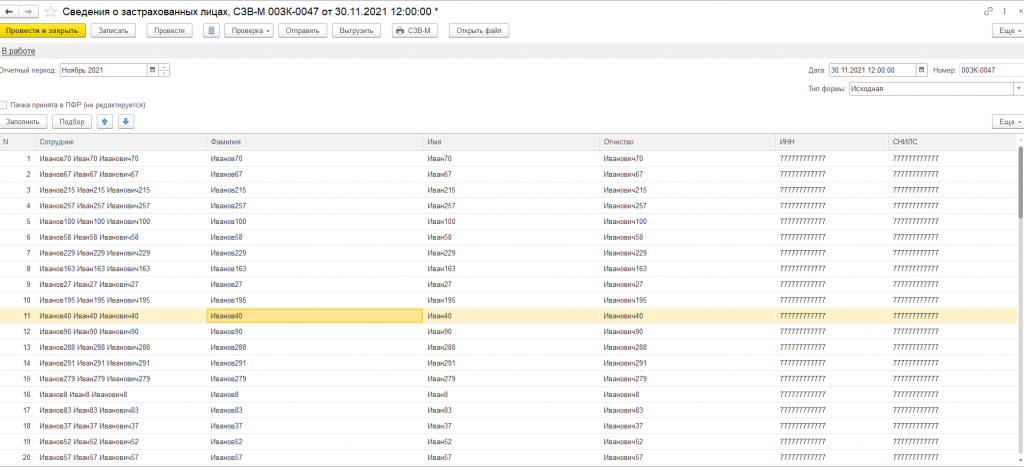Click the Подбор button
This screenshot has height=467, width=1024.
72,121
